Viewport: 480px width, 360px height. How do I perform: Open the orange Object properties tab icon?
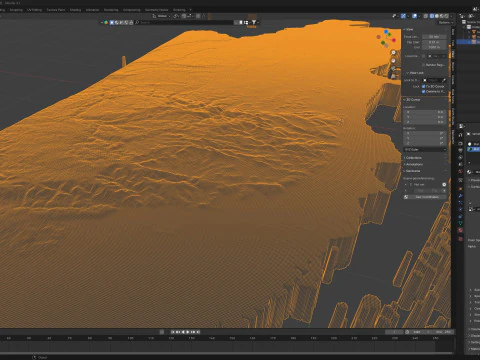click(460, 188)
